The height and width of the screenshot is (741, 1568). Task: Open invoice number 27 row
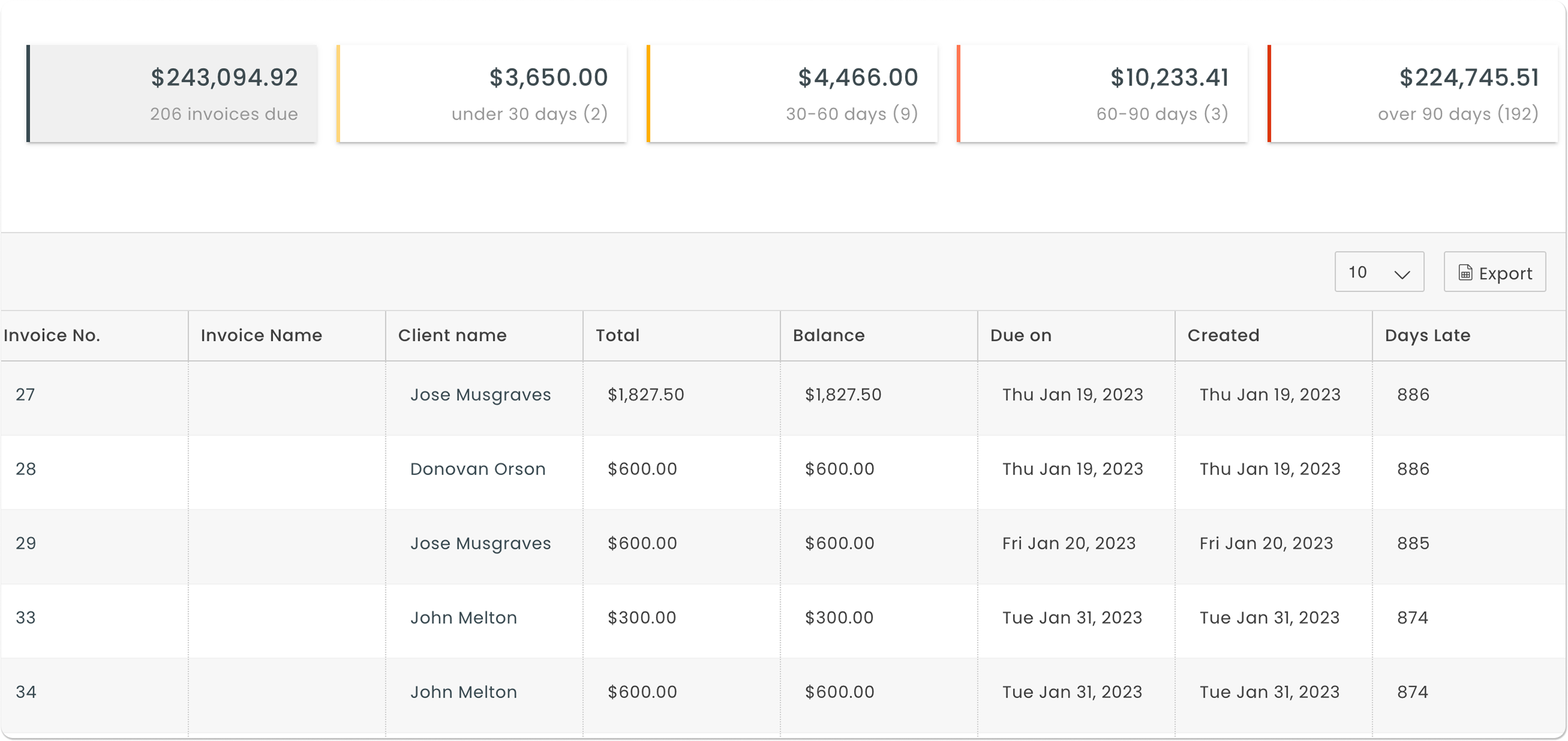click(26, 395)
